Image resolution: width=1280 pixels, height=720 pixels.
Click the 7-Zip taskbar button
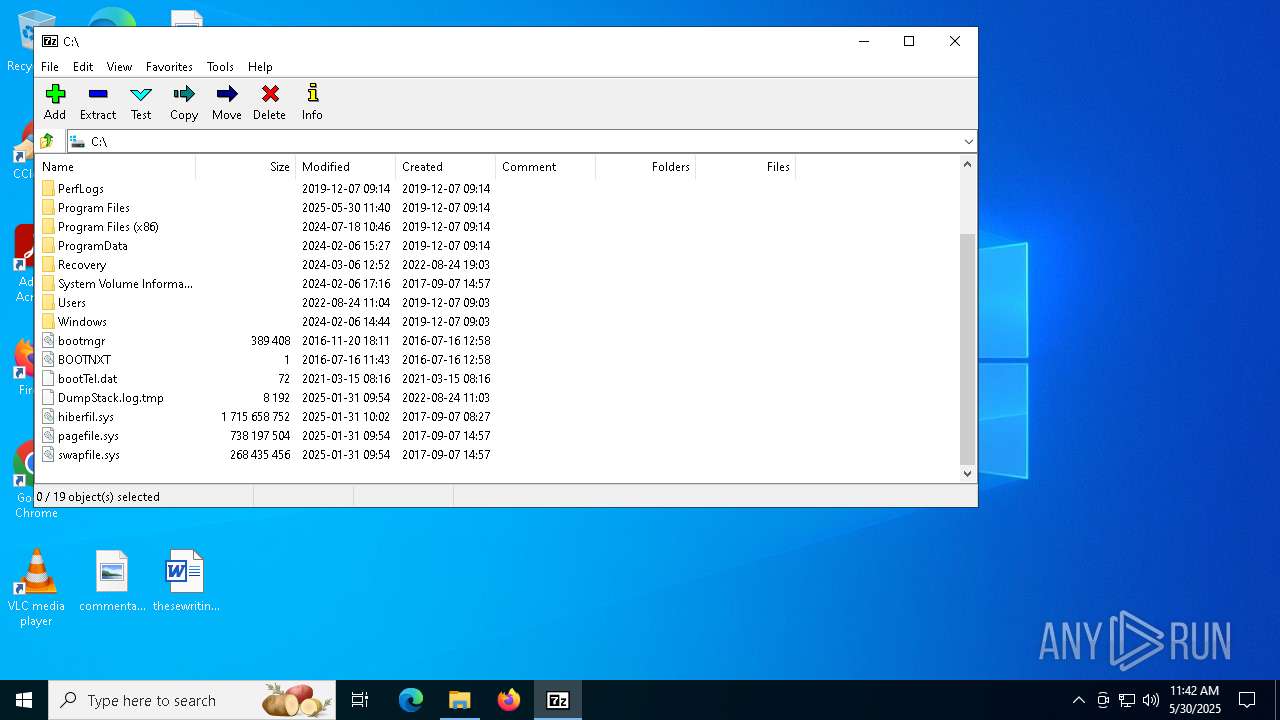tap(558, 700)
